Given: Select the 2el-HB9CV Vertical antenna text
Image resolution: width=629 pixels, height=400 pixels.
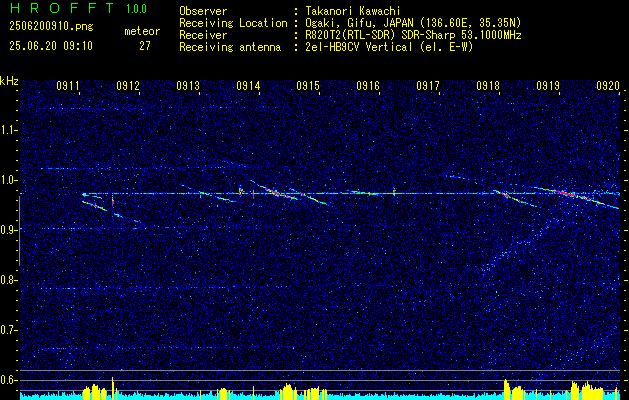Looking at the screenshot, I should click(x=389, y=47).
